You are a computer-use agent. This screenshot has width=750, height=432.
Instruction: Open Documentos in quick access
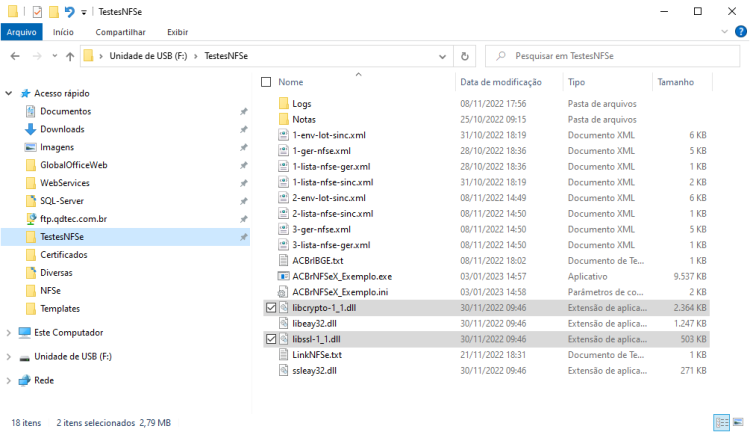click(x=66, y=111)
